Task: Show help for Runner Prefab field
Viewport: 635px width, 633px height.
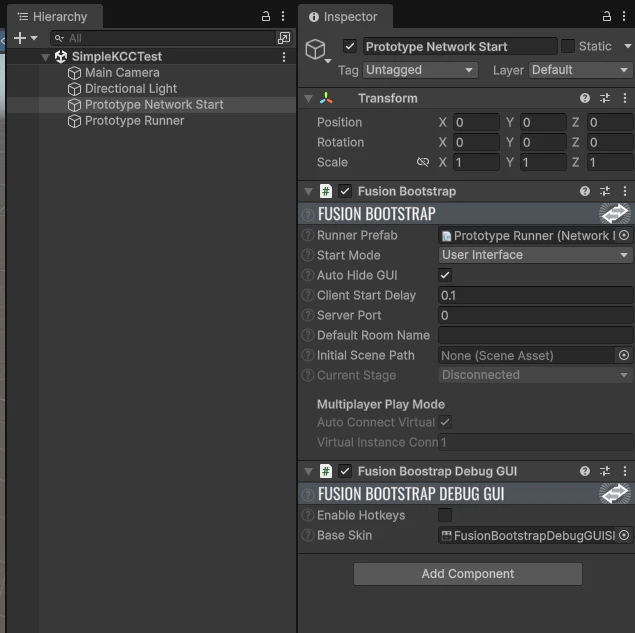Action: [x=308, y=235]
